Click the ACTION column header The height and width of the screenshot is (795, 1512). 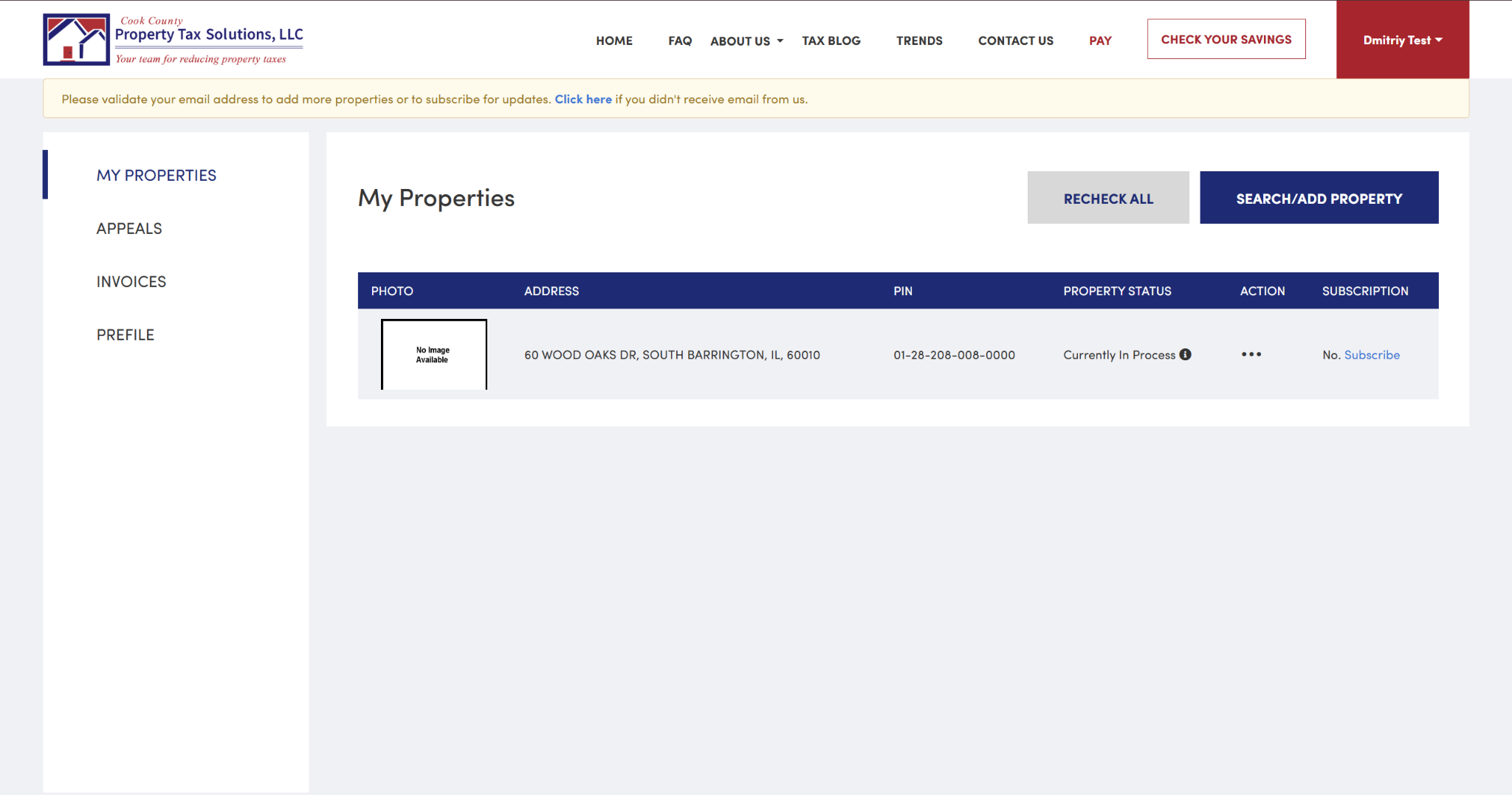pyautogui.click(x=1262, y=291)
